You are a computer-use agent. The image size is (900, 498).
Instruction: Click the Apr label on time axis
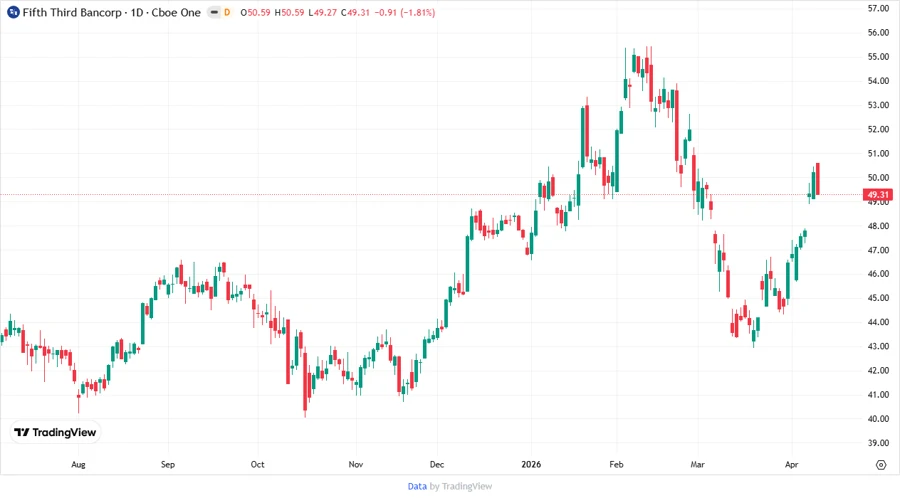click(x=792, y=464)
